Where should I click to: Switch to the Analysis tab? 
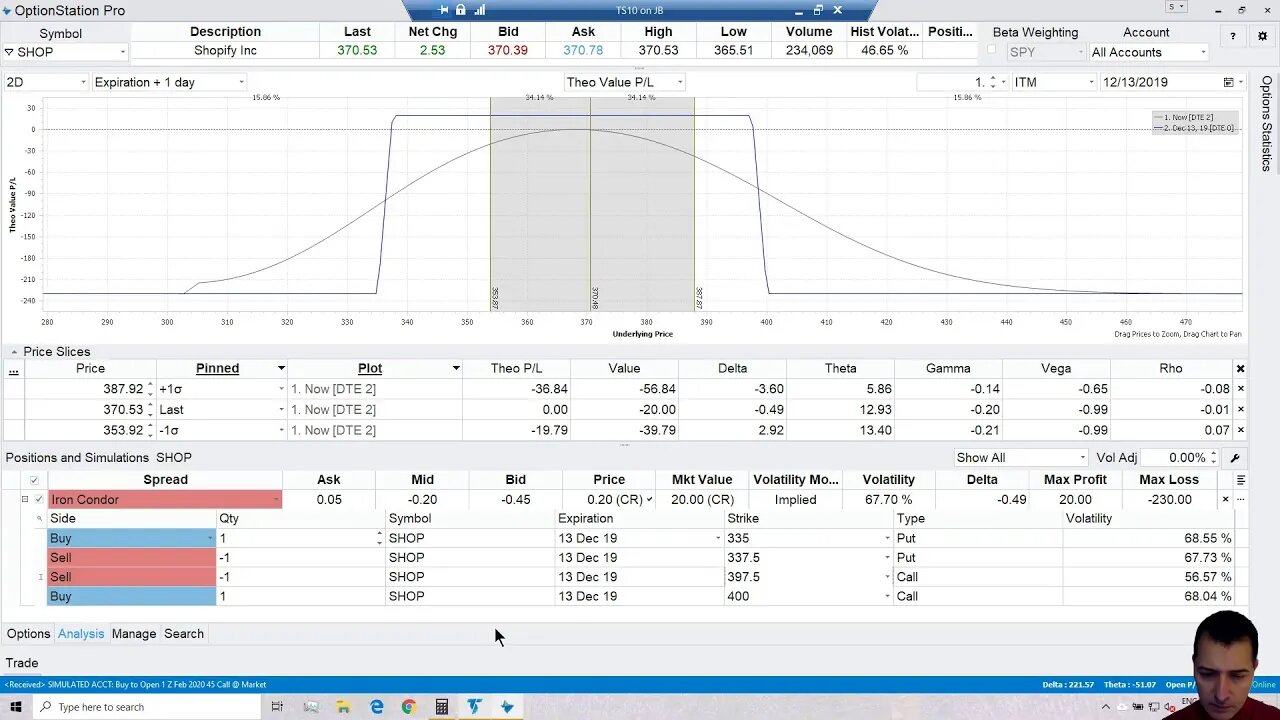pos(81,634)
